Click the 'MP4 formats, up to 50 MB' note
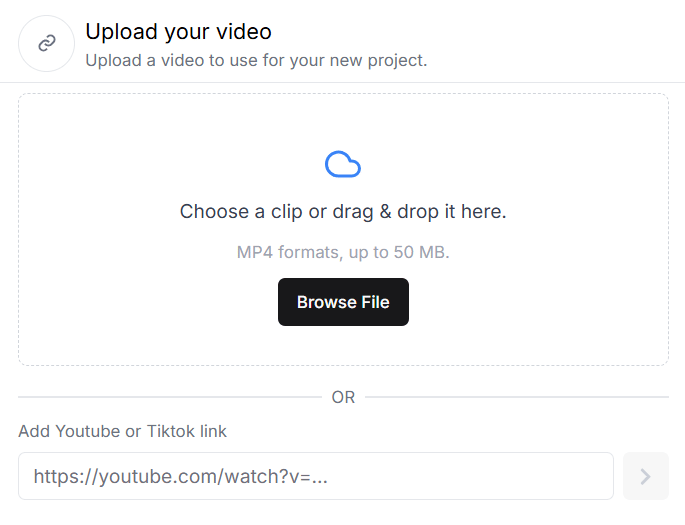The width and height of the screenshot is (685, 525). click(343, 252)
